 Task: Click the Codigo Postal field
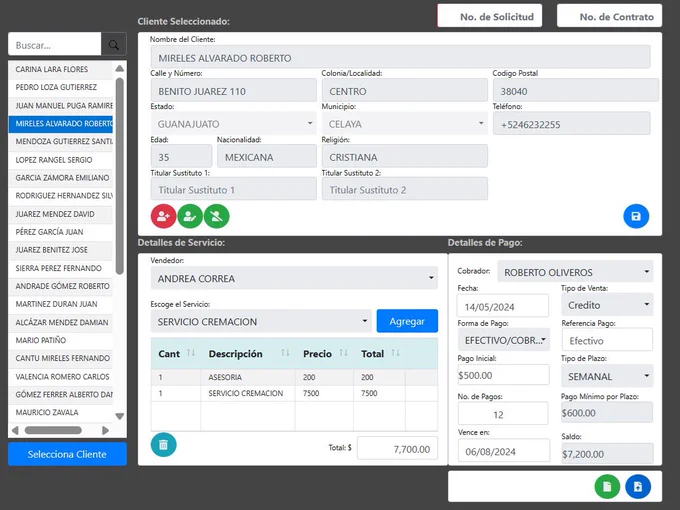pos(575,91)
